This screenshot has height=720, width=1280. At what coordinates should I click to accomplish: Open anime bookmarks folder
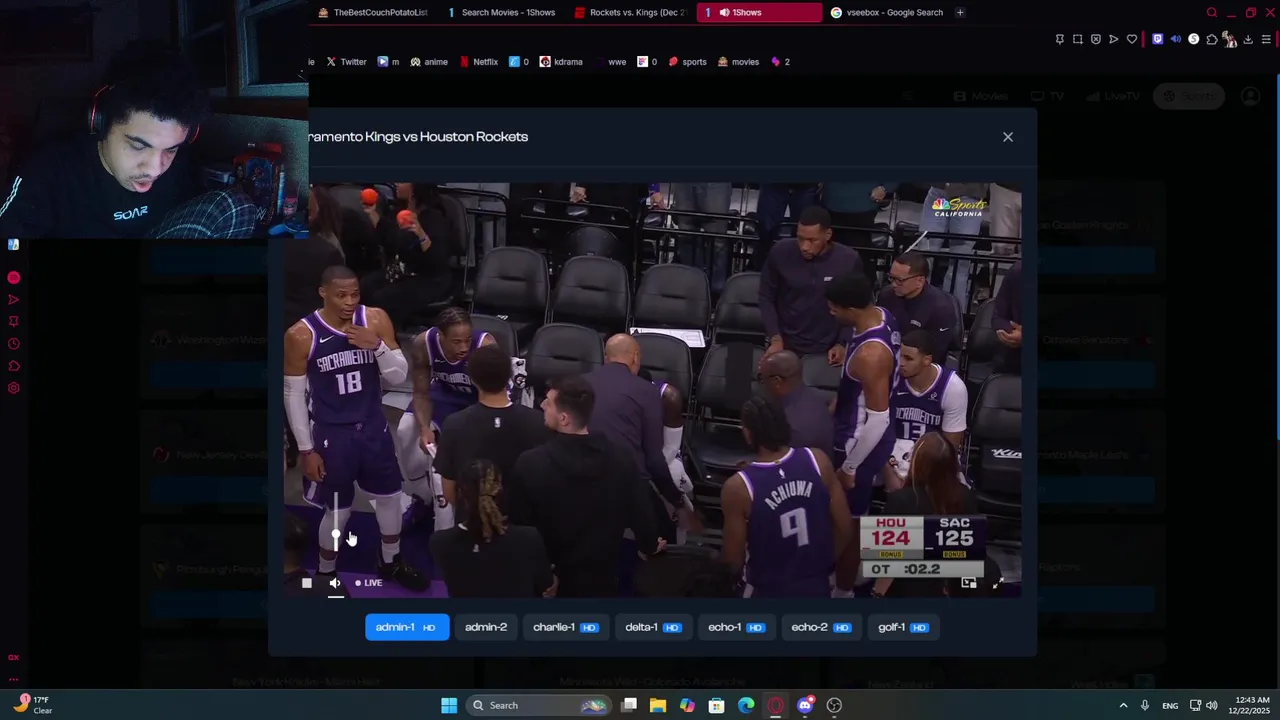point(429,62)
